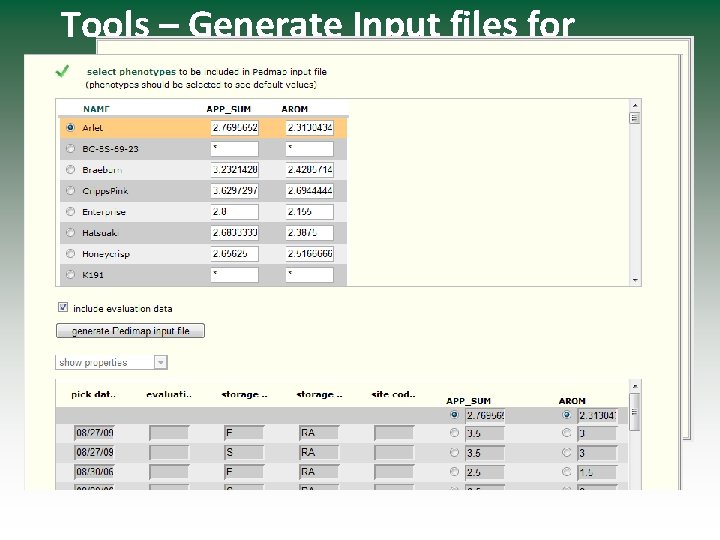Click Hatsuak APP_SUM value field
Screen dimensions: 720x540
(x=235, y=233)
